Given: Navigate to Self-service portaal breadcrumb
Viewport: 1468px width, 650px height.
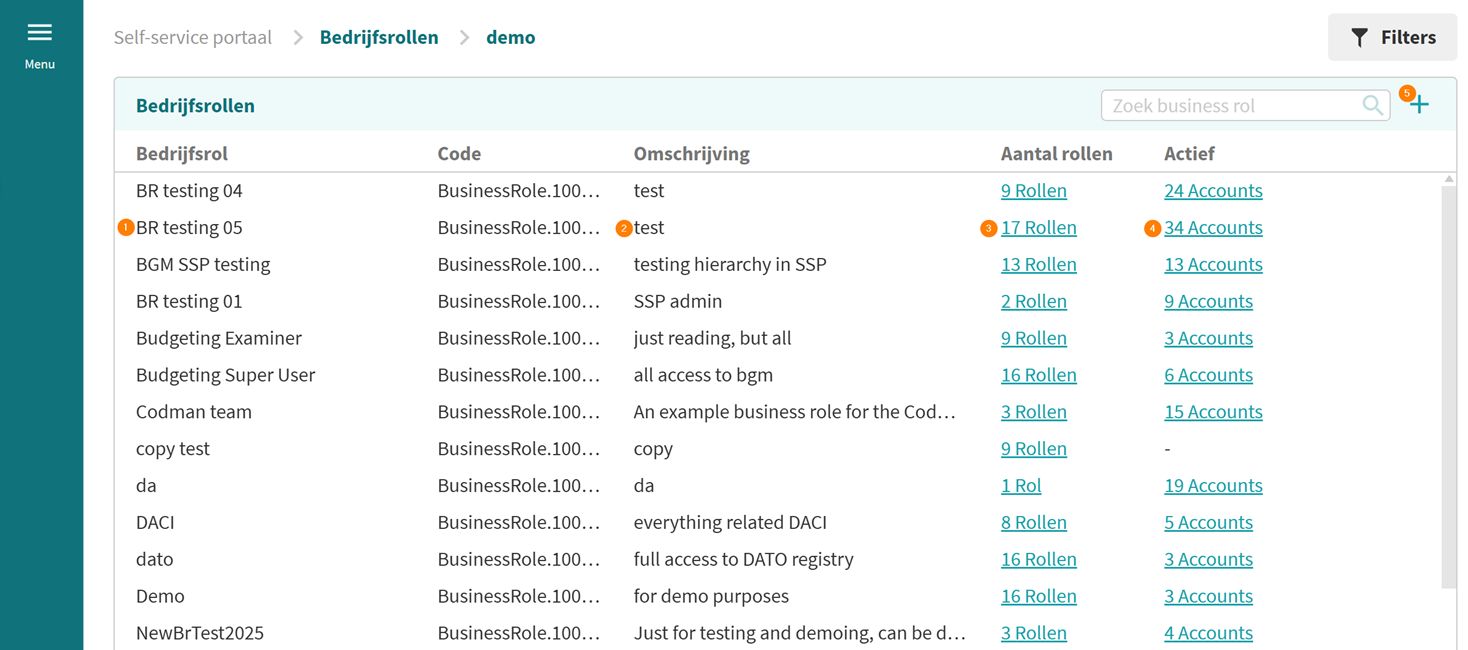Looking at the screenshot, I should pyautogui.click(x=193, y=38).
